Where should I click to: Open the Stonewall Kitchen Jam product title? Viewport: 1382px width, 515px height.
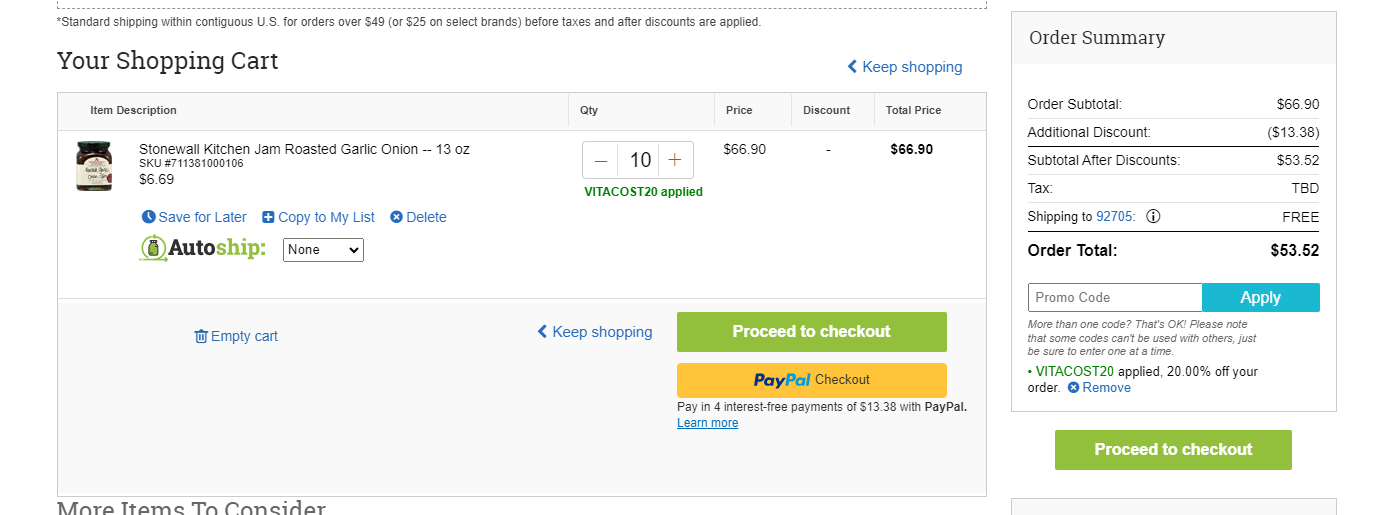304,149
